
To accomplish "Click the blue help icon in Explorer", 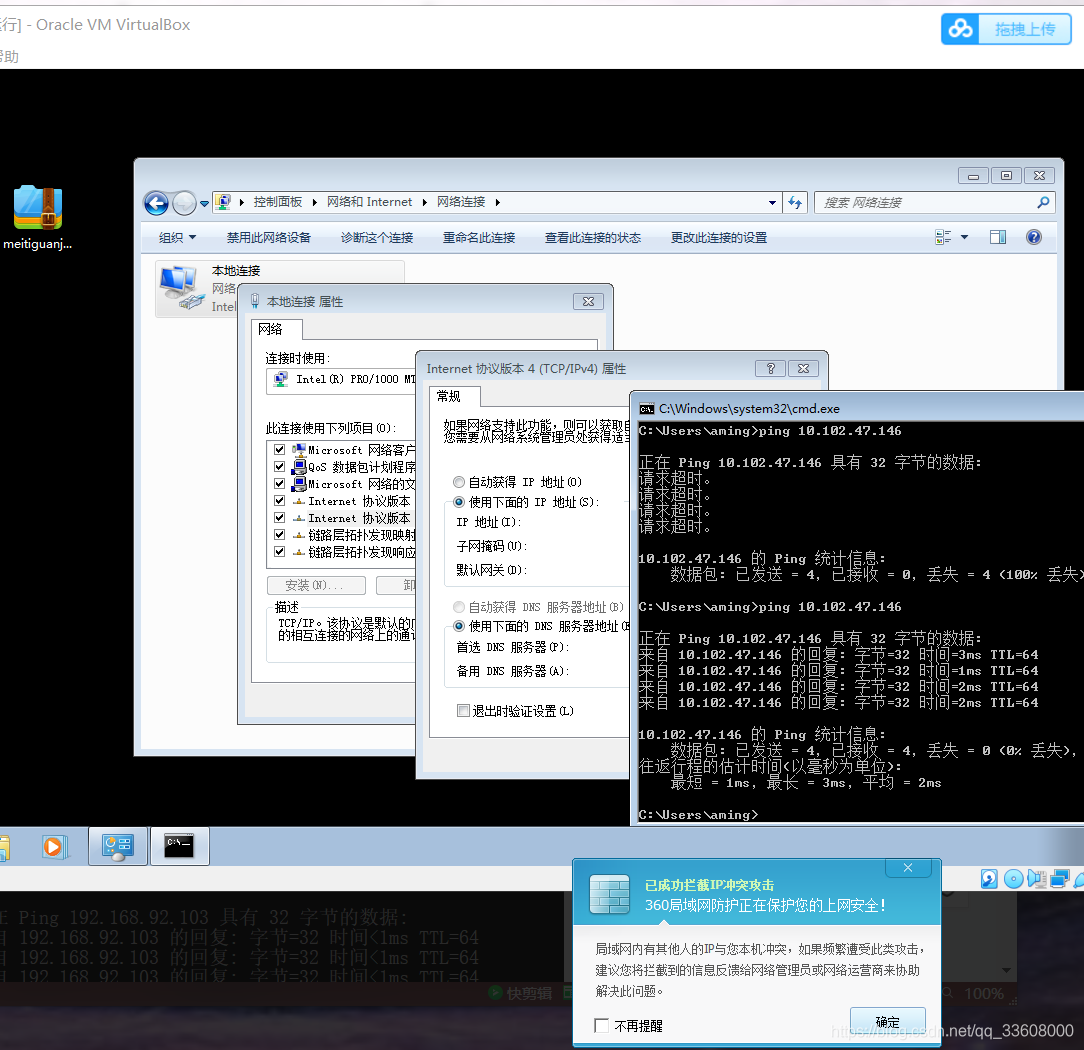I will (x=1034, y=238).
